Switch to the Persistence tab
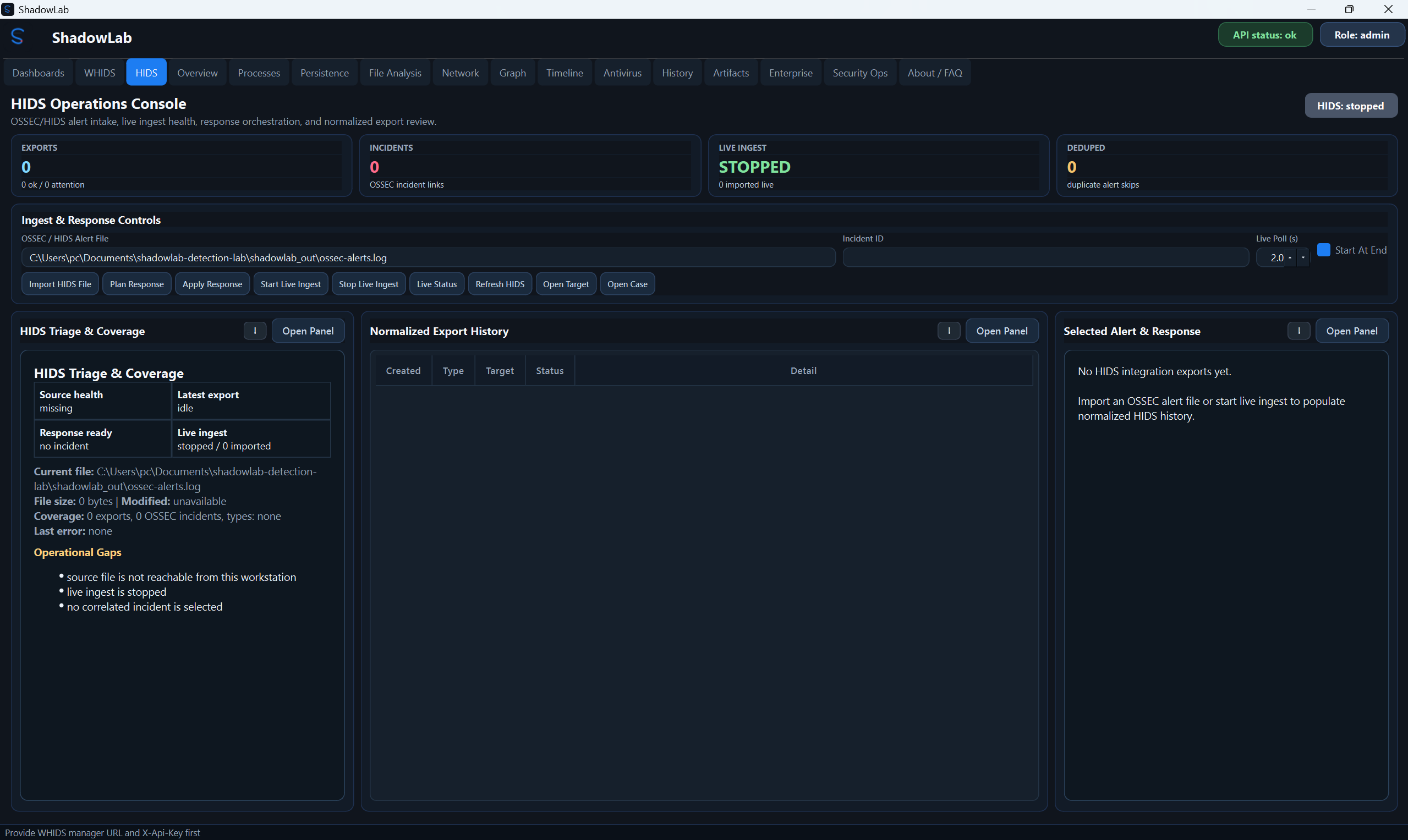The width and height of the screenshot is (1408, 840). (x=325, y=73)
